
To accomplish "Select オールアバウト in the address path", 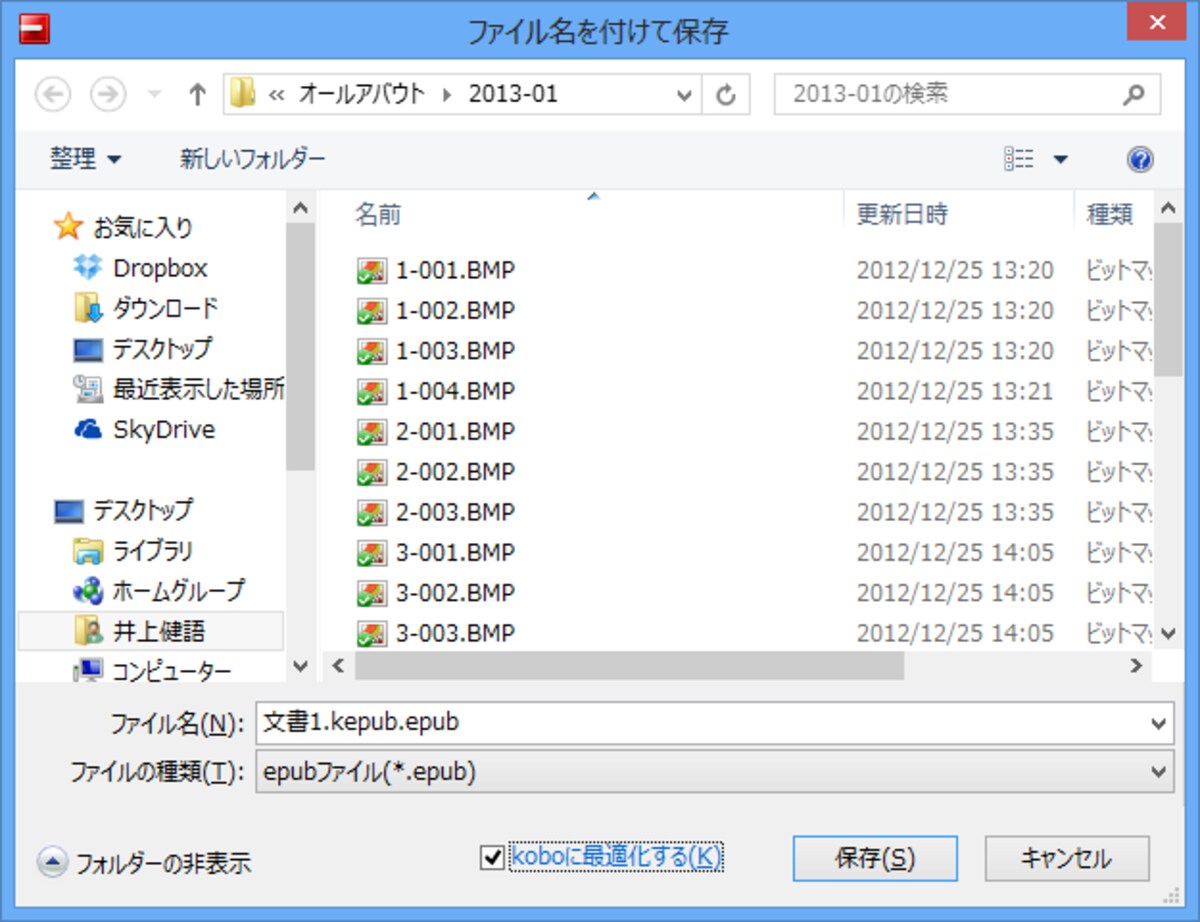I will tap(362, 94).
